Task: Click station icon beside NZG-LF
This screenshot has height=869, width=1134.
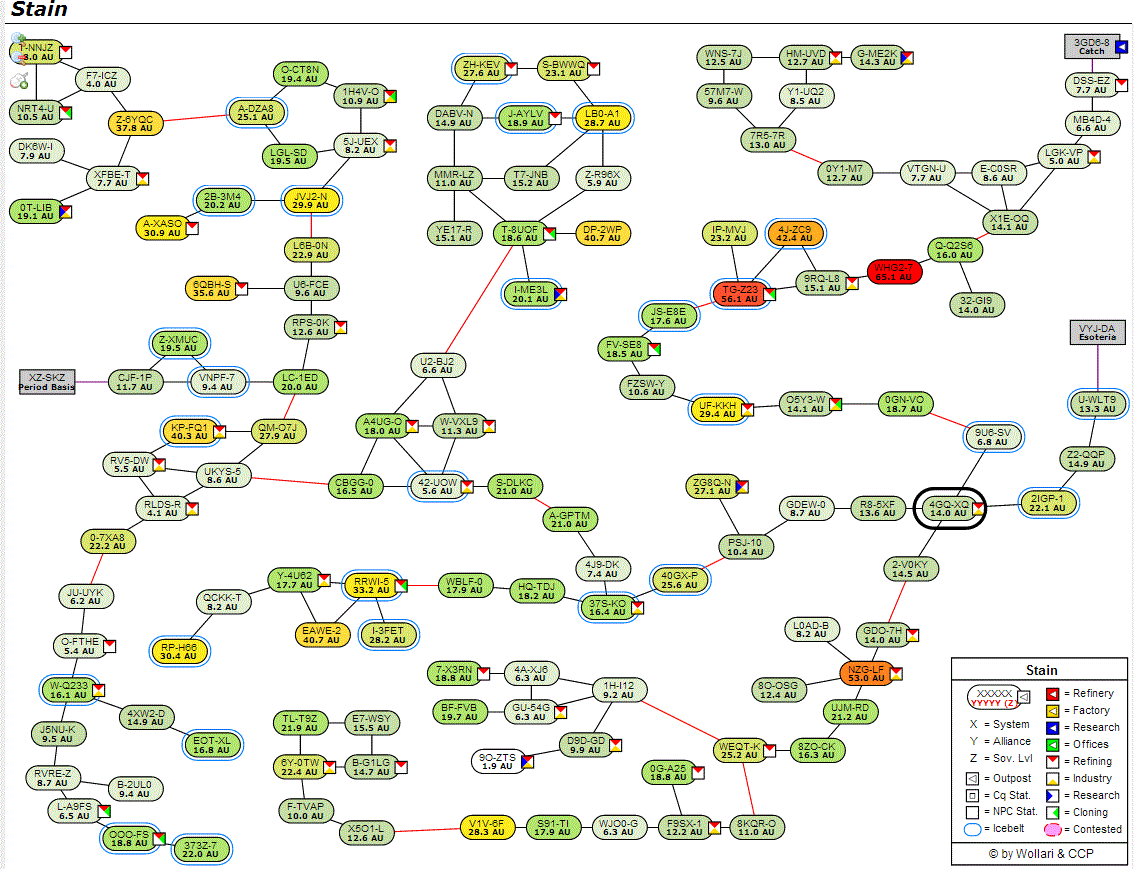Action: [x=896, y=674]
